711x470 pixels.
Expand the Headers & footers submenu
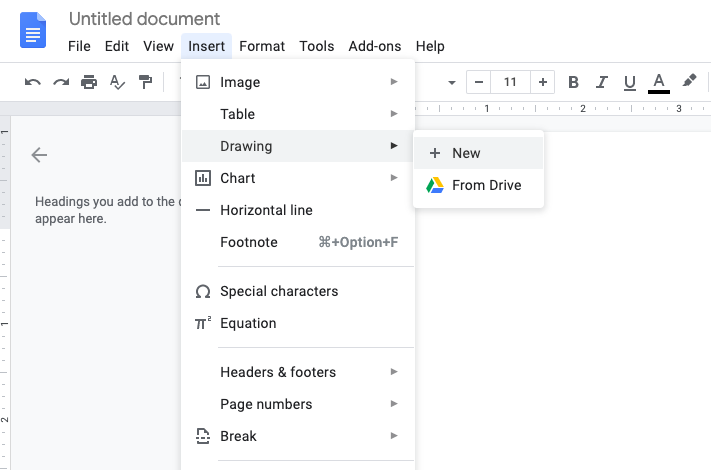297,372
